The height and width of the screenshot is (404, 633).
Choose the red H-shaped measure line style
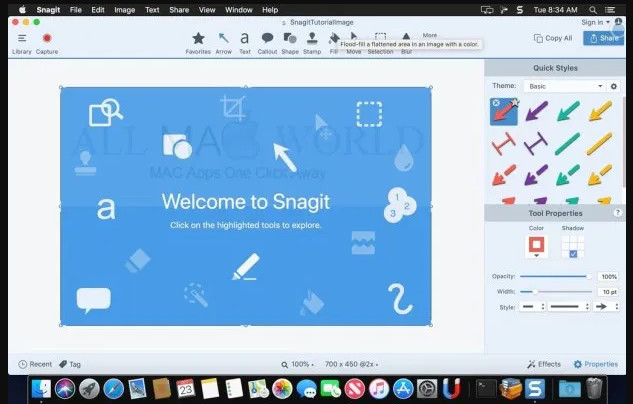pos(504,143)
